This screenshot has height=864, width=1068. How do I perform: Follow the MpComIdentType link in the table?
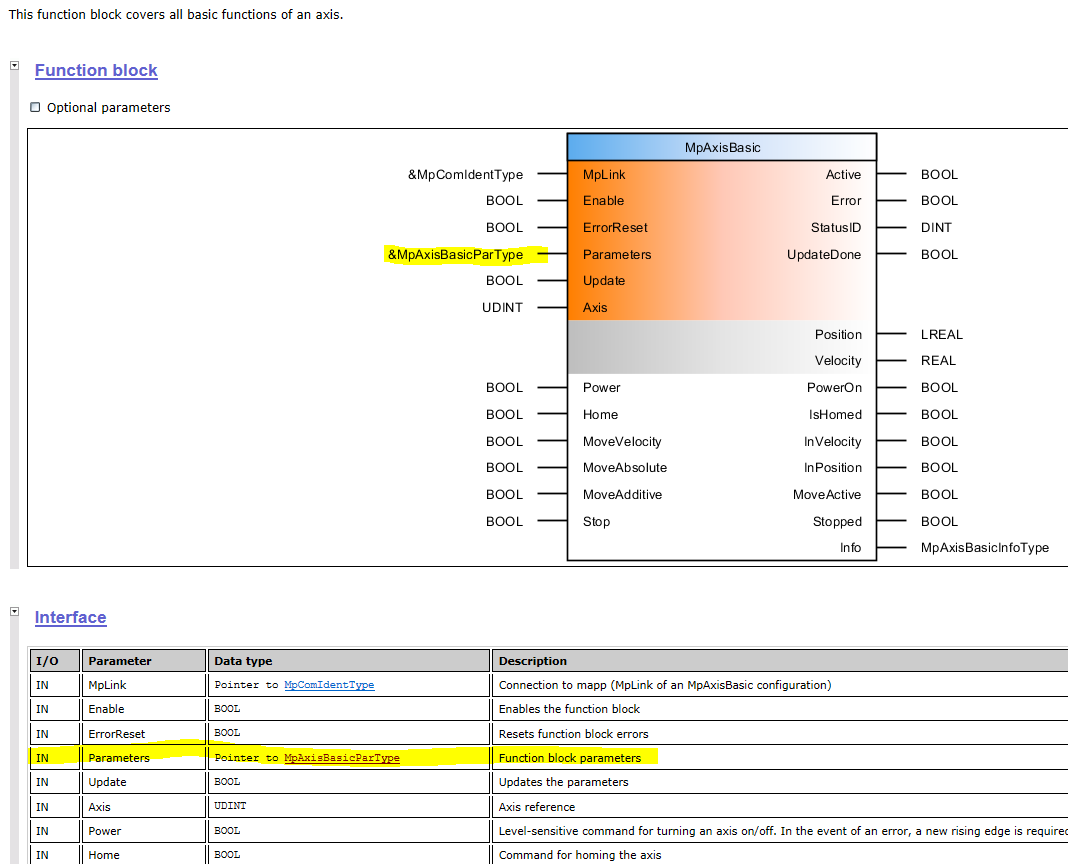coord(329,685)
